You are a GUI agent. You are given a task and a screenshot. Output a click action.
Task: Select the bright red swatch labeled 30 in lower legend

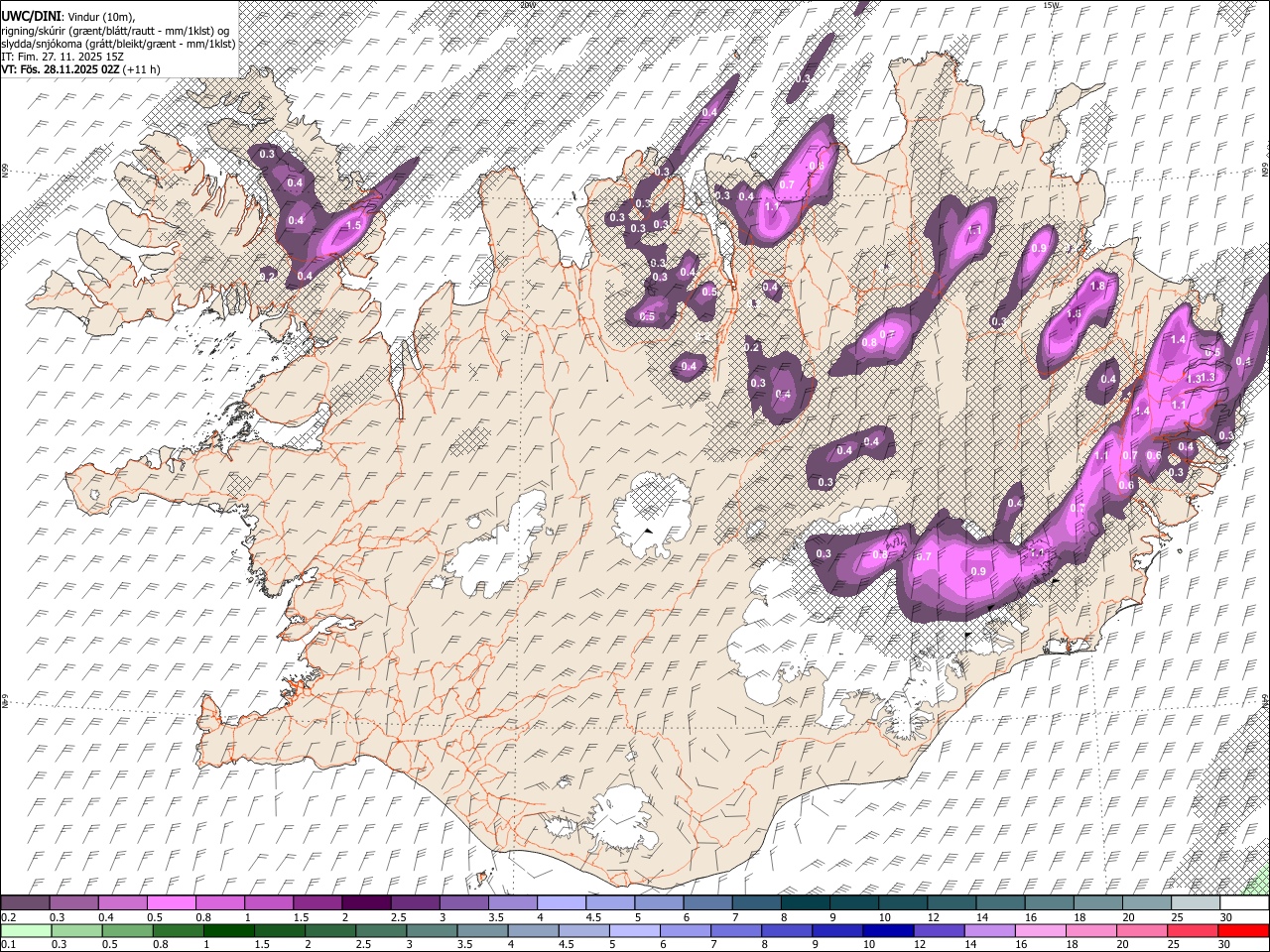tap(1244, 930)
